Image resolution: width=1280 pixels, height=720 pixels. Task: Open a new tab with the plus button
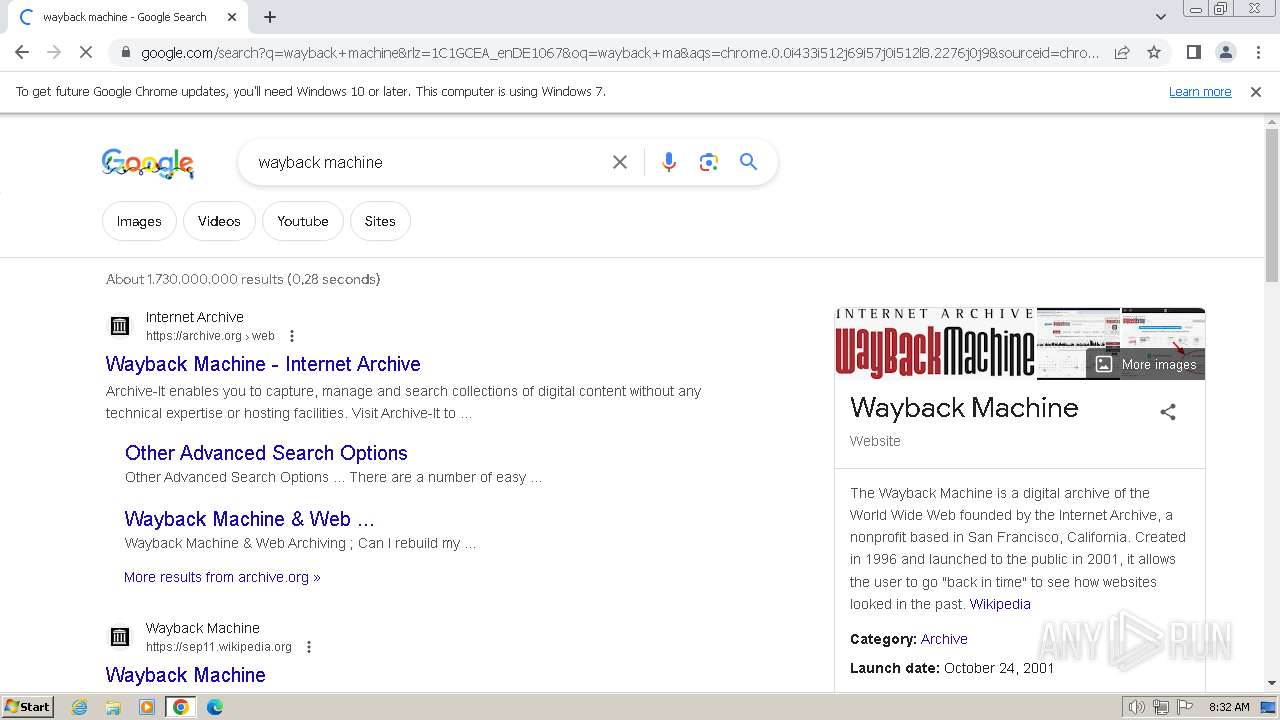tap(270, 17)
